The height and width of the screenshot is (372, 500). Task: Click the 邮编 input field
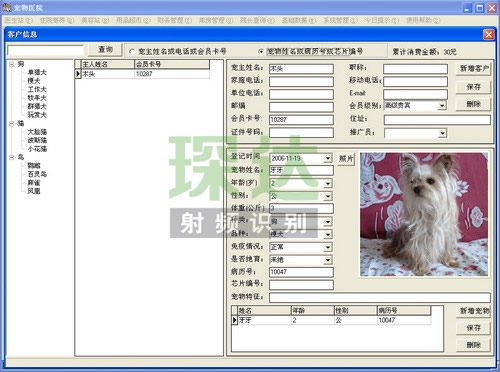coord(301,107)
